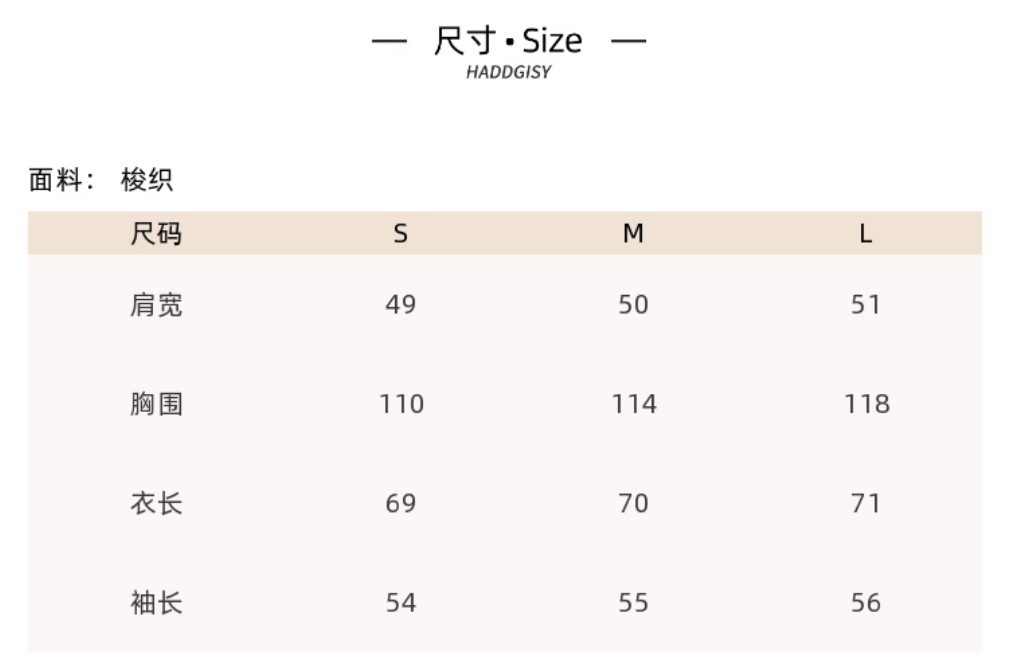The image size is (1035, 671).
Task: Click the 梭织 fabric value
Action: [x=147, y=180]
